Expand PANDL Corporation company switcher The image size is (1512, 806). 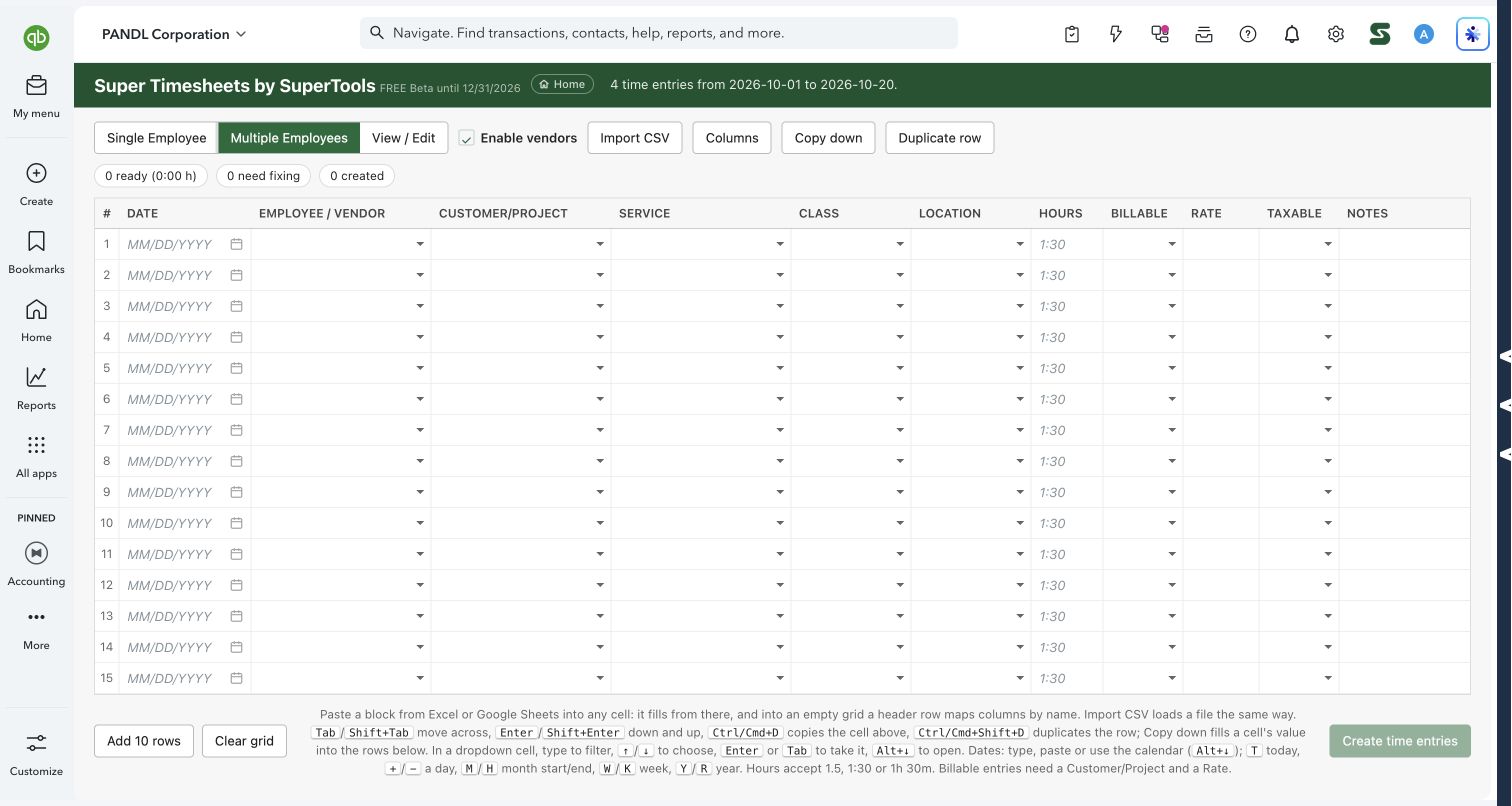174,34
